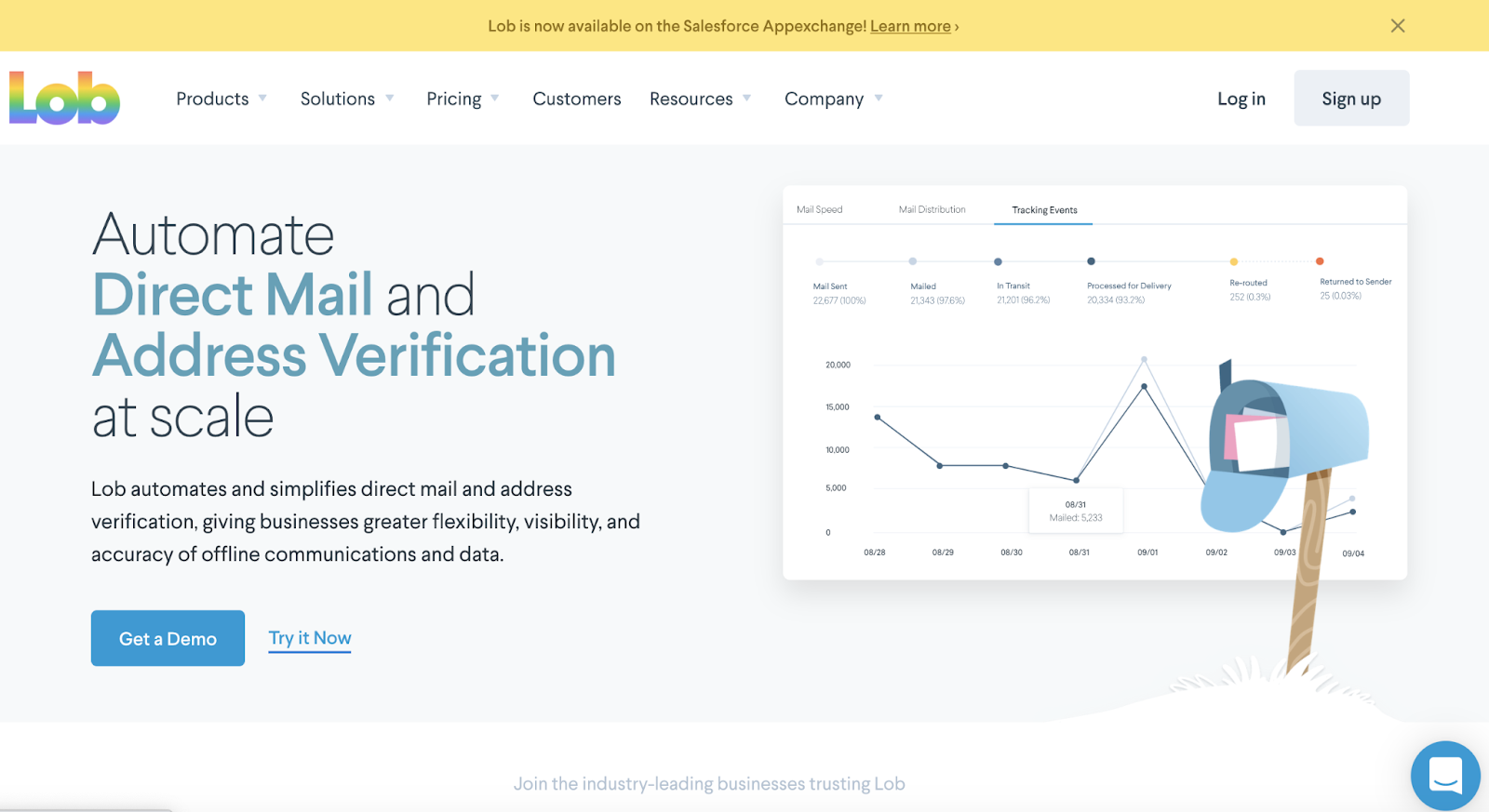Expand the Company dropdown arrow
Screen dimensions: 1489x812
(x=879, y=98)
